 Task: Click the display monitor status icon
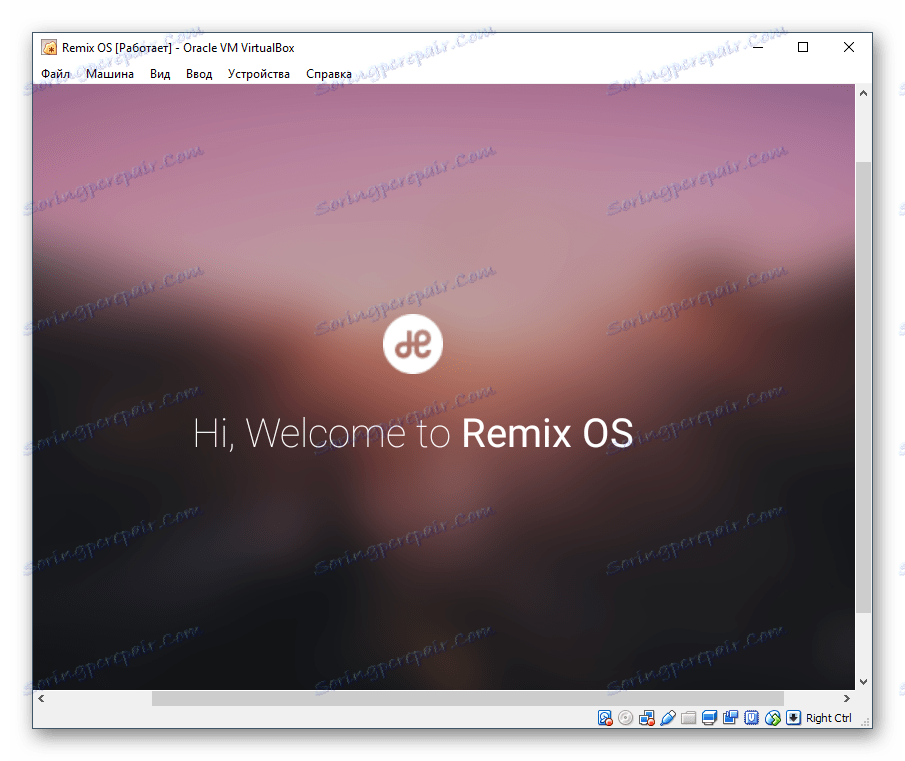[709, 718]
